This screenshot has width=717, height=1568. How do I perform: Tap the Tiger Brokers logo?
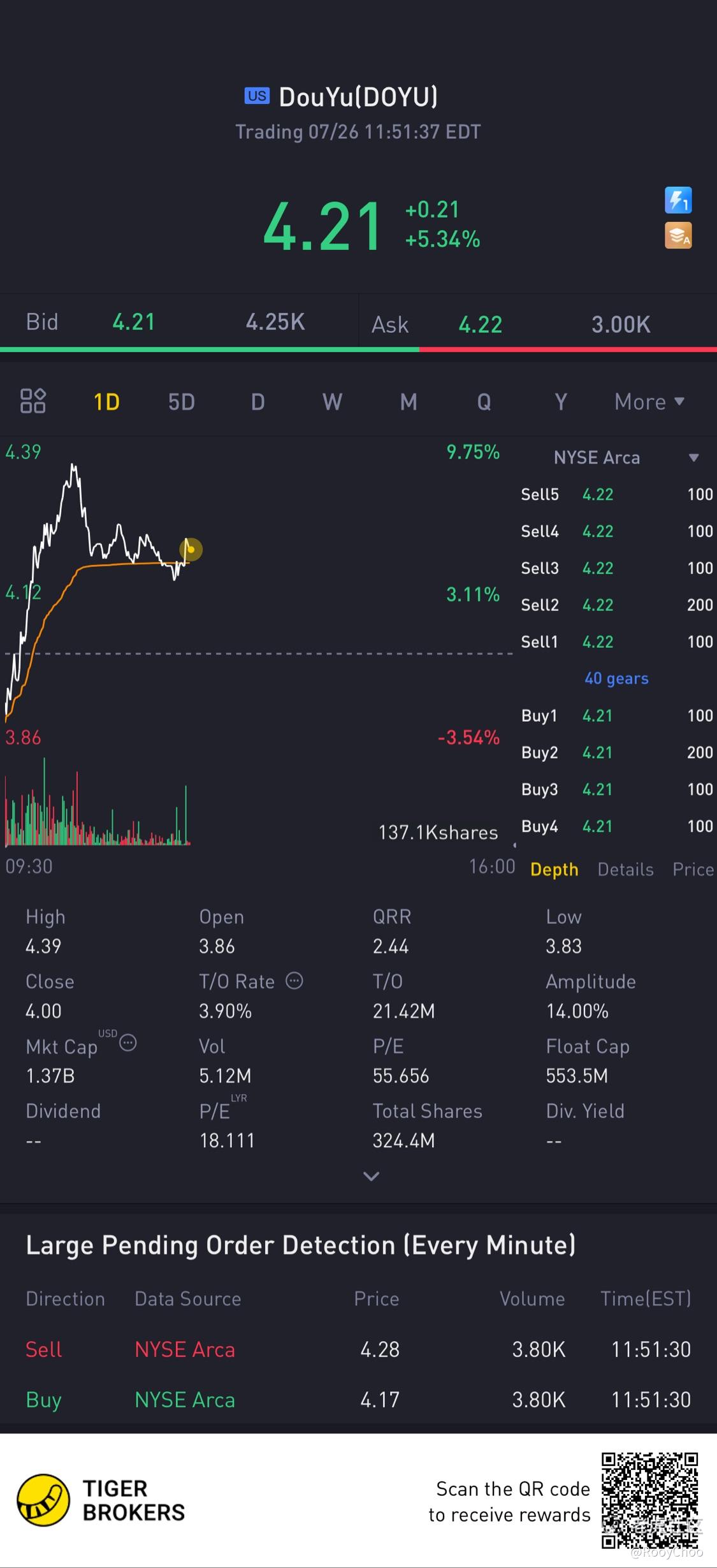click(x=43, y=1500)
